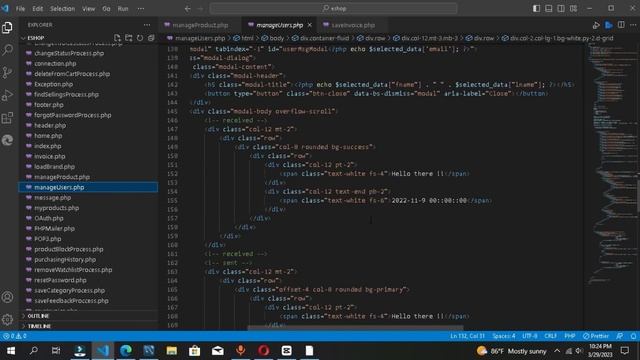The height and width of the screenshot is (360, 640).
Task: Split the editor to the right
Action: coord(621,25)
